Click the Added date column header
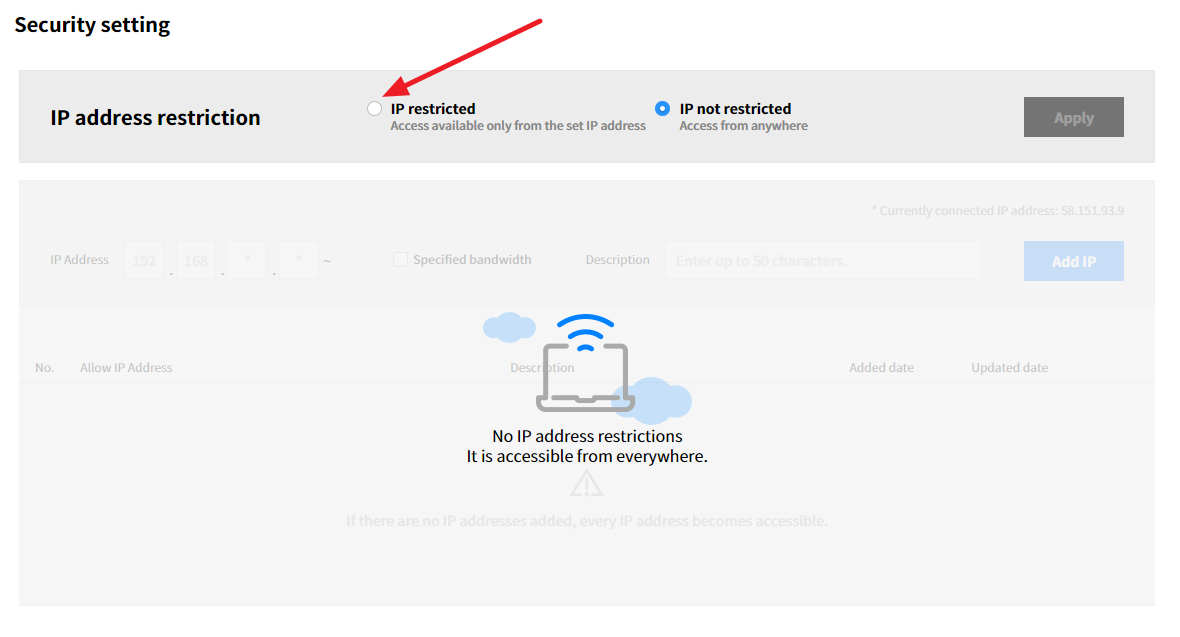 [x=881, y=367]
